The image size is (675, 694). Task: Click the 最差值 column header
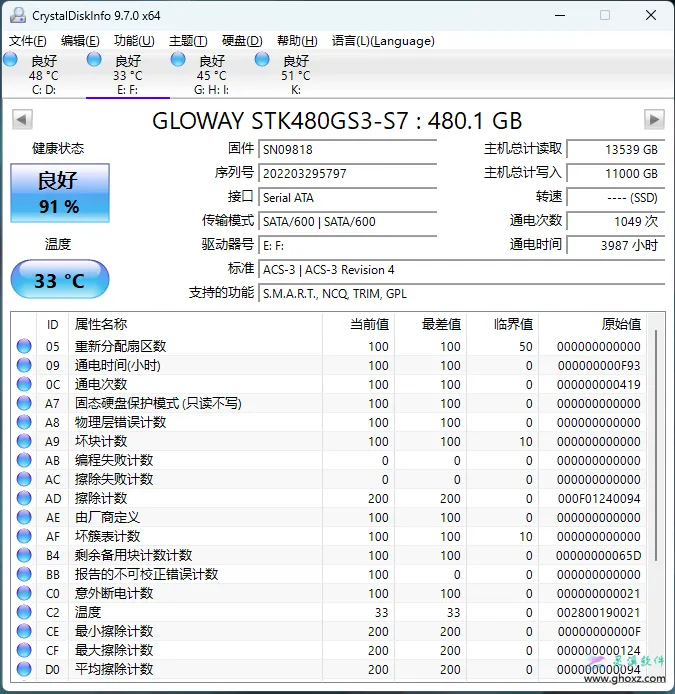coord(431,324)
